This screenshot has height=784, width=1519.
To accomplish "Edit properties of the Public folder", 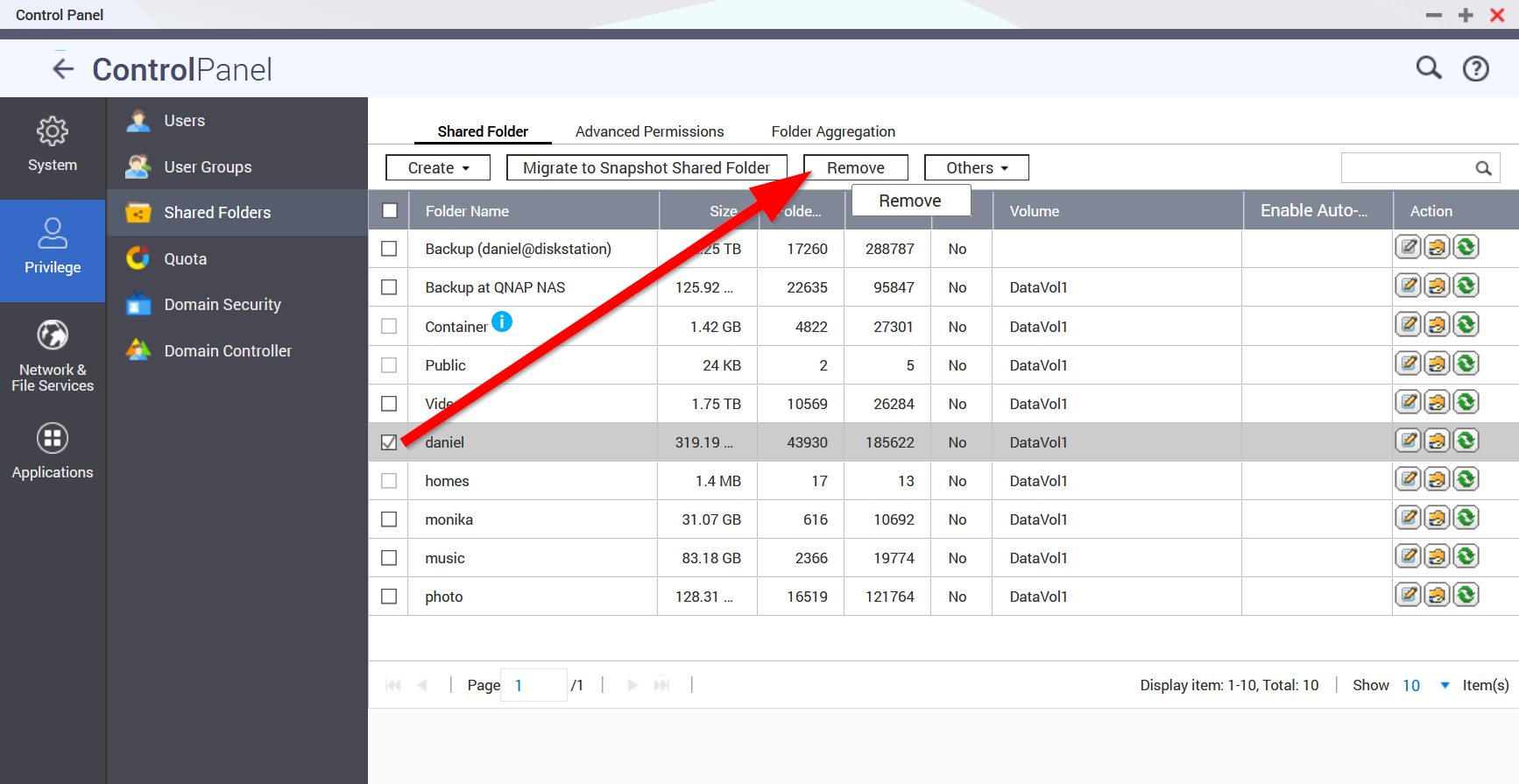I will click(1408, 363).
